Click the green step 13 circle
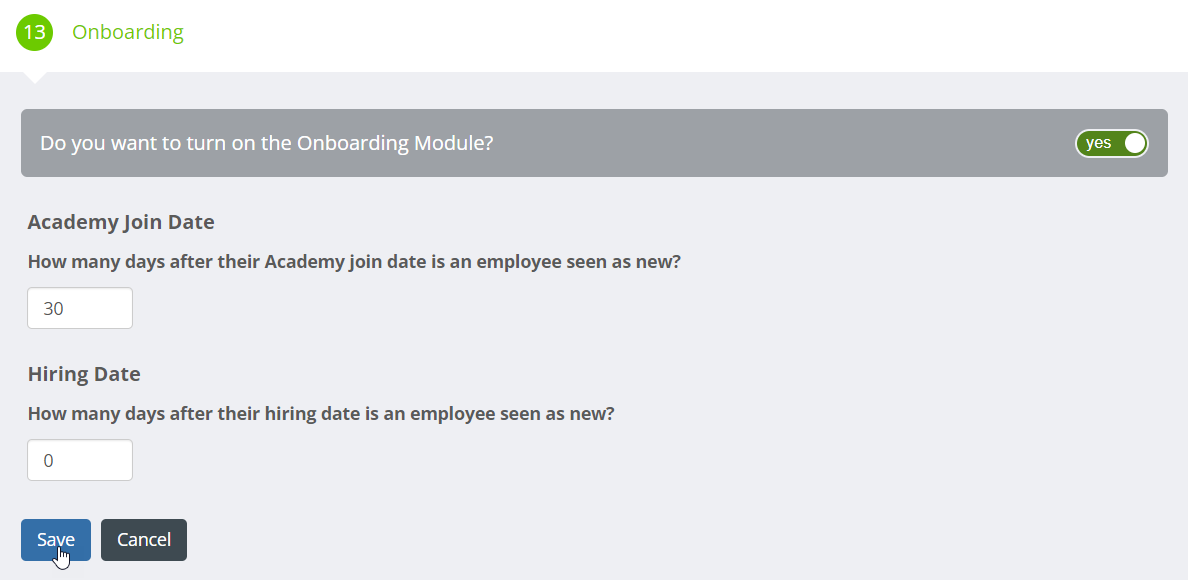Viewport: 1188px width, 580px height. (34, 33)
